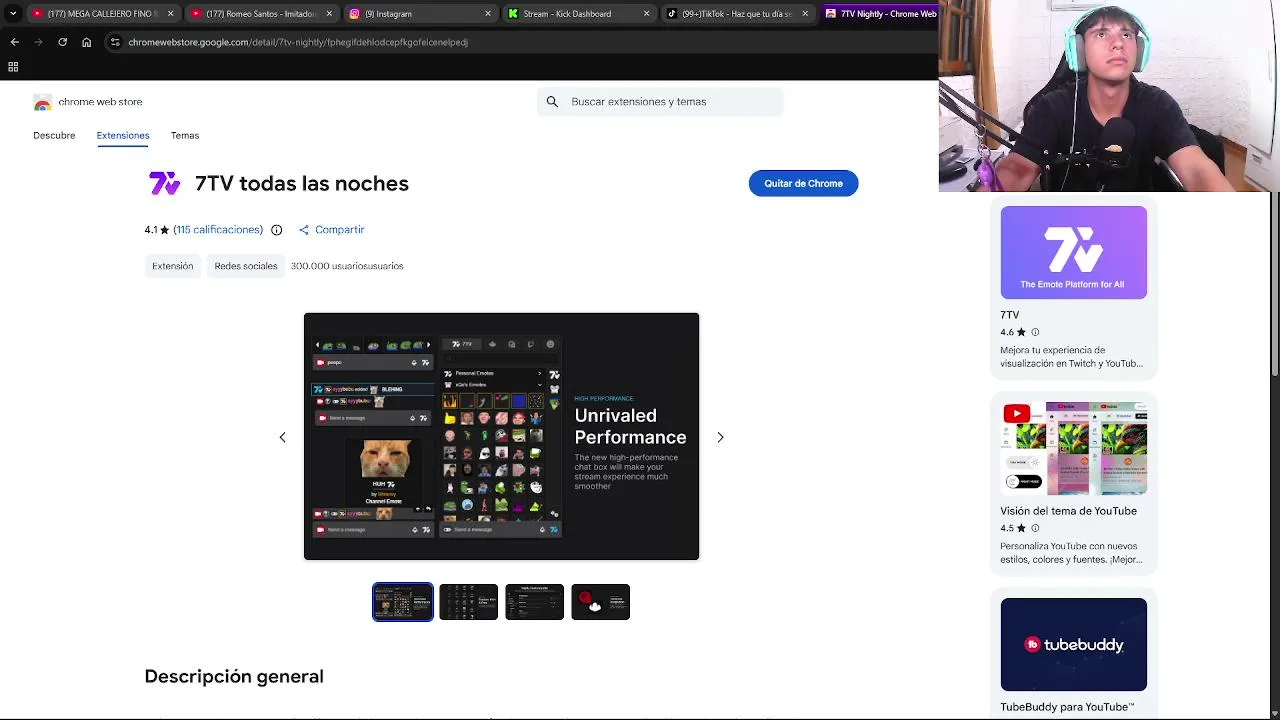Close the Kick Dashboard tab
The image size is (1280, 720).
646,14
